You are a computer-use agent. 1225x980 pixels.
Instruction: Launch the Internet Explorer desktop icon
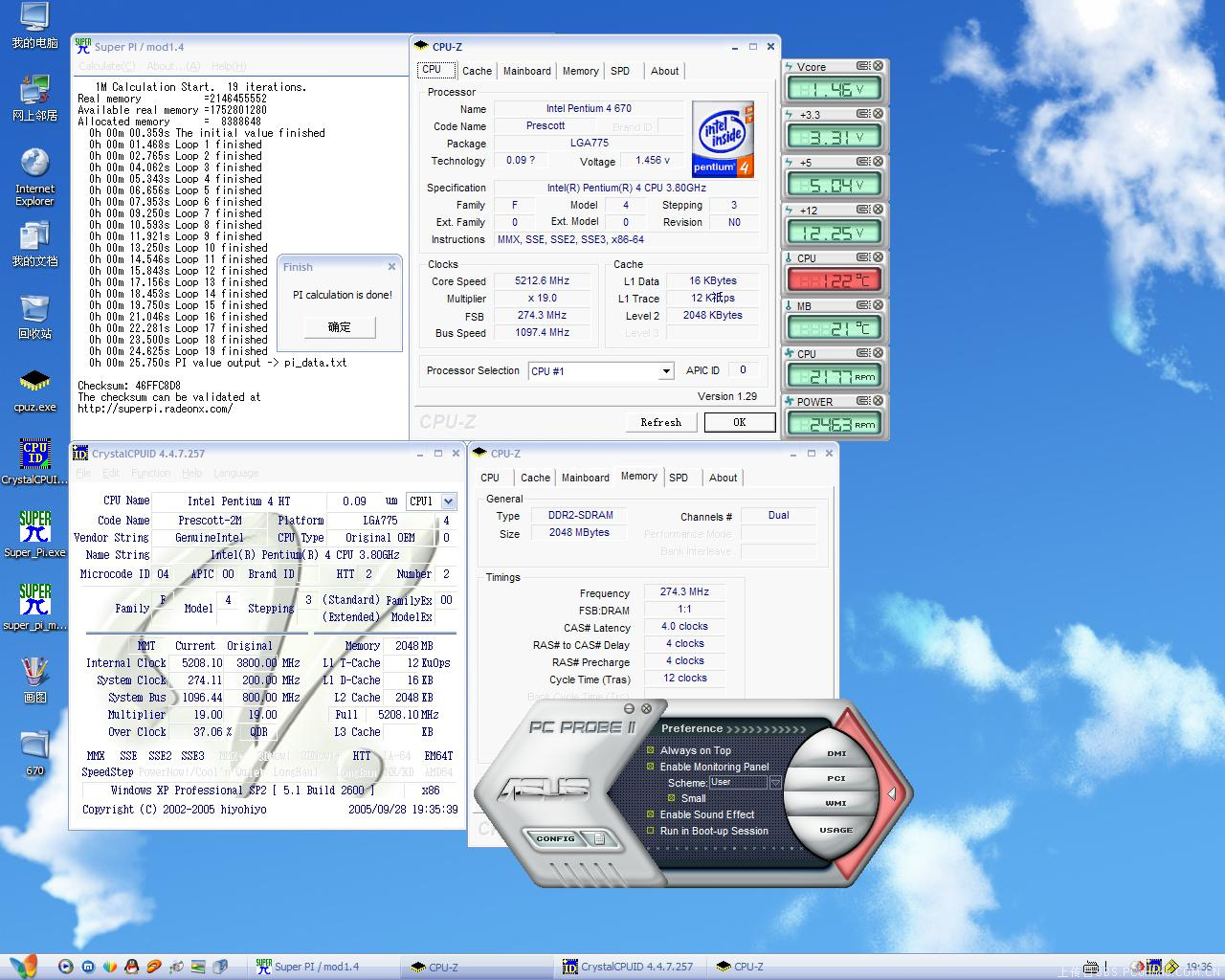coord(34,177)
